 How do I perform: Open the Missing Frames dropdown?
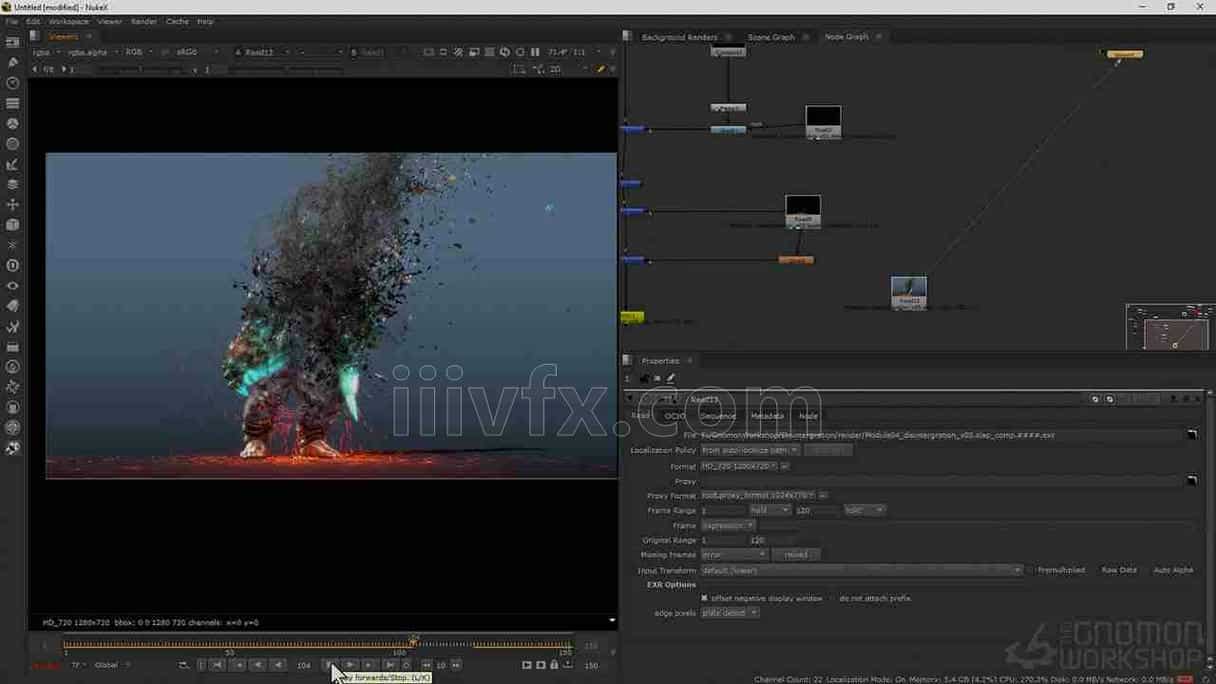coord(734,554)
